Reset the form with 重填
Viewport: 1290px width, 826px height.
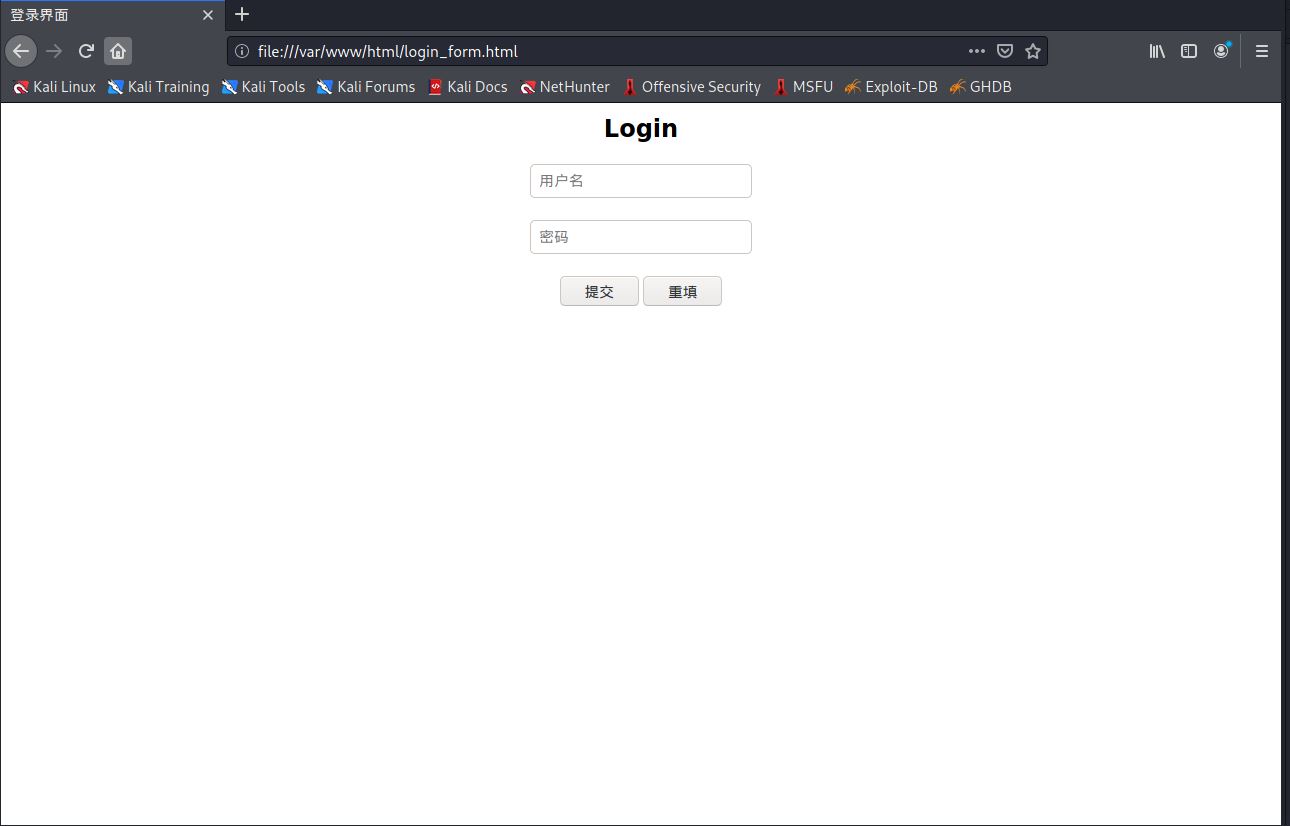(682, 291)
